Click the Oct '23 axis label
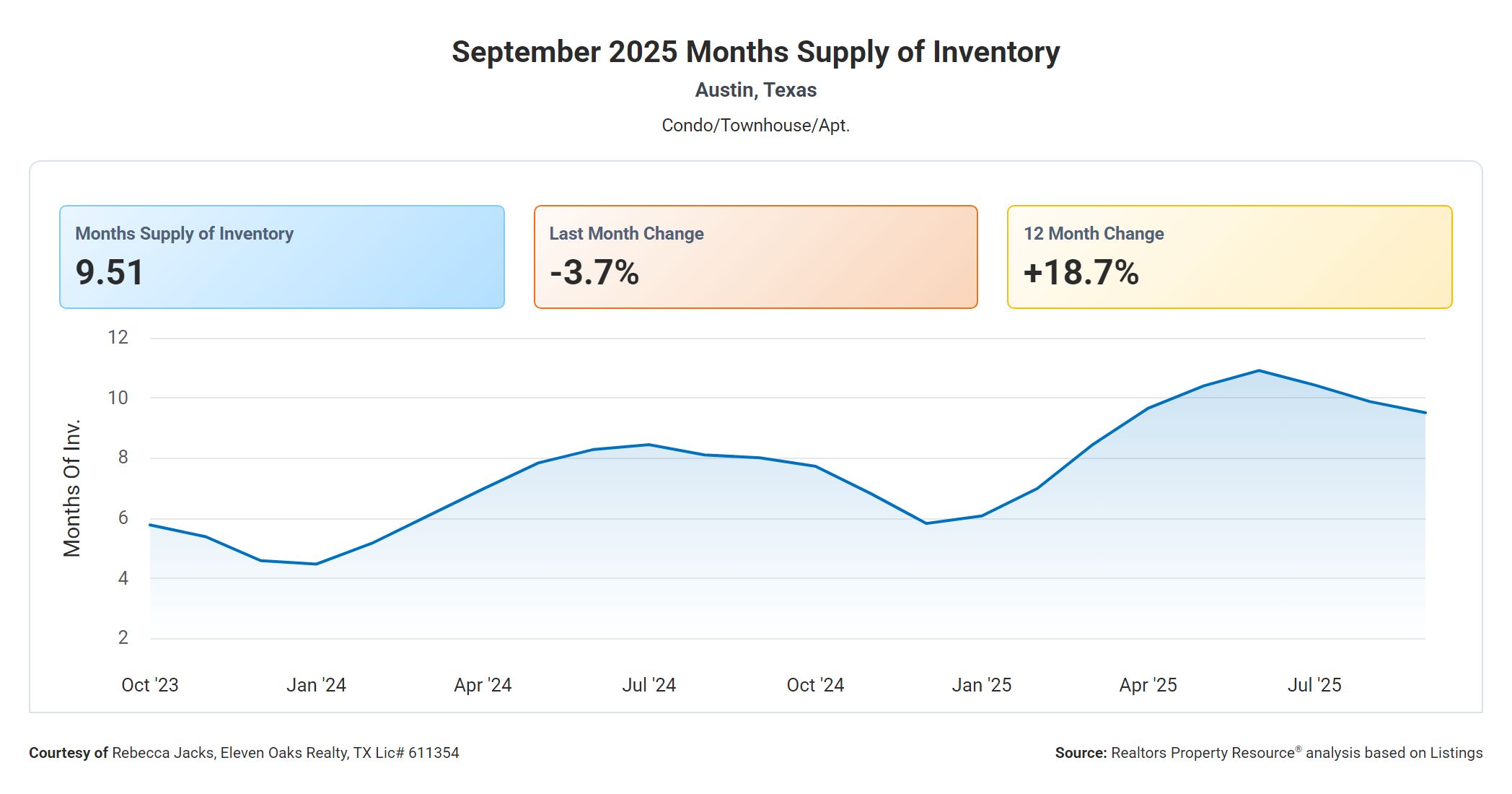 pyautogui.click(x=150, y=685)
